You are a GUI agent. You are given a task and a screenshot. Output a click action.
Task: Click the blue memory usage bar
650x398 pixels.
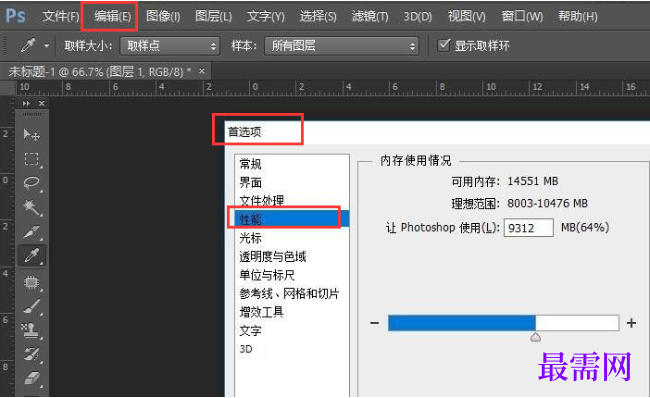(462, 323)
